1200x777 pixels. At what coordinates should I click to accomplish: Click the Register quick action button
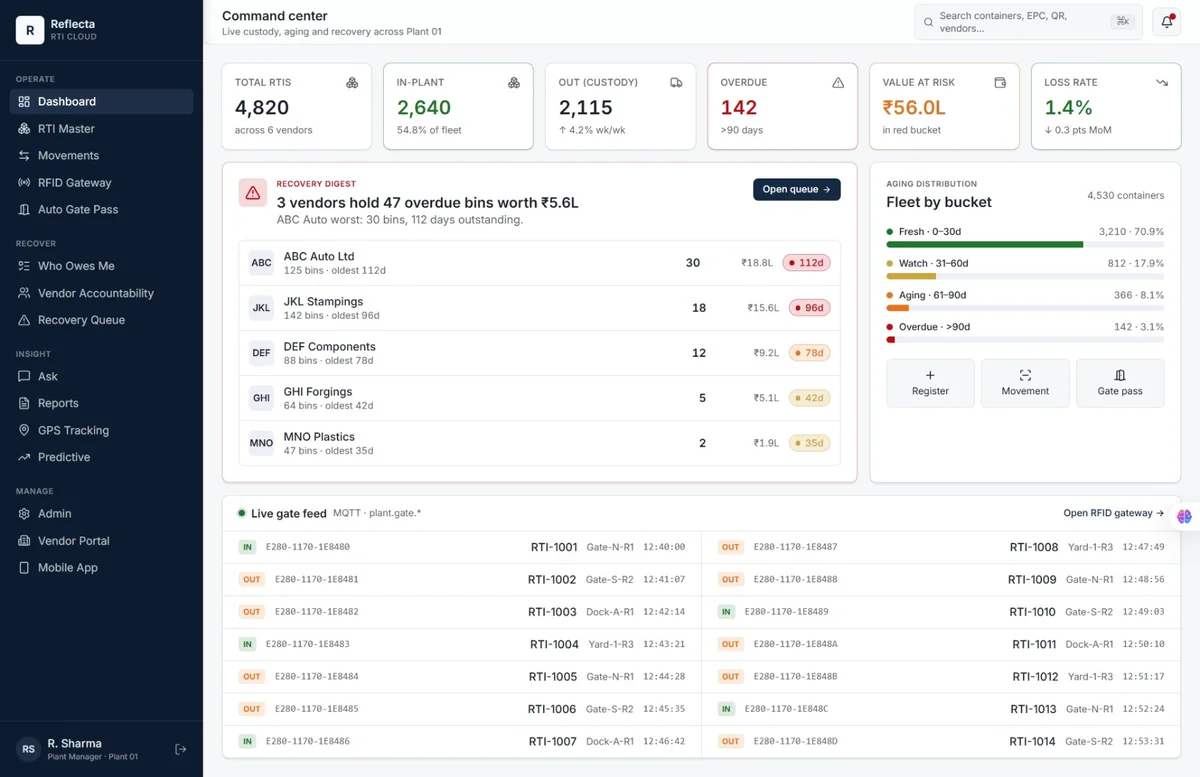click(930, 383)
